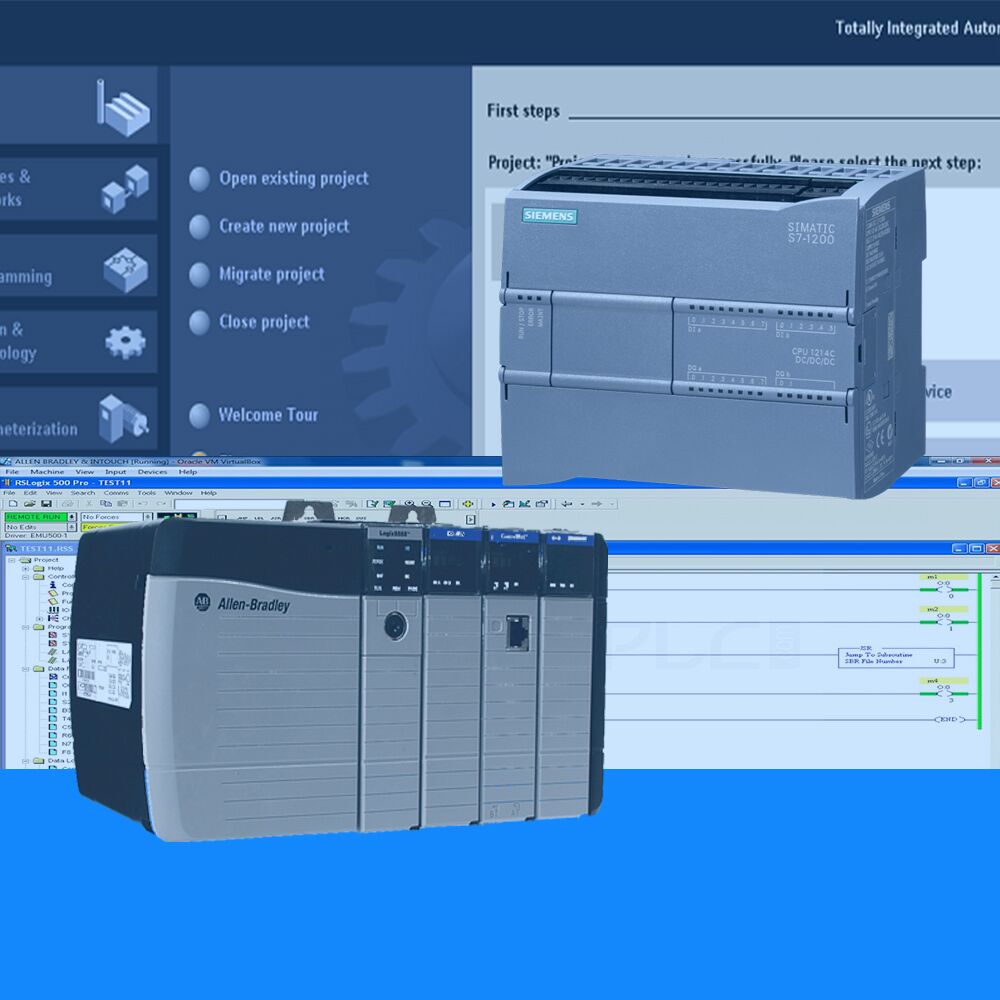
Task: Click ladder editor vertical scrollbar up arrow
Action: click(x=995, y=578)
